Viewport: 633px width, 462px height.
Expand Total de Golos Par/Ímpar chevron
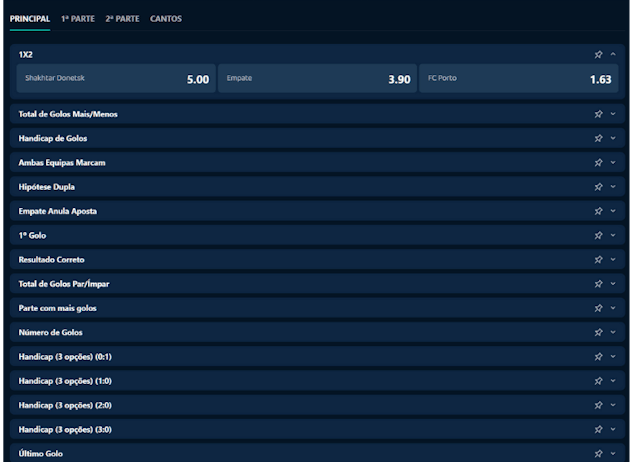click(612, 284)
